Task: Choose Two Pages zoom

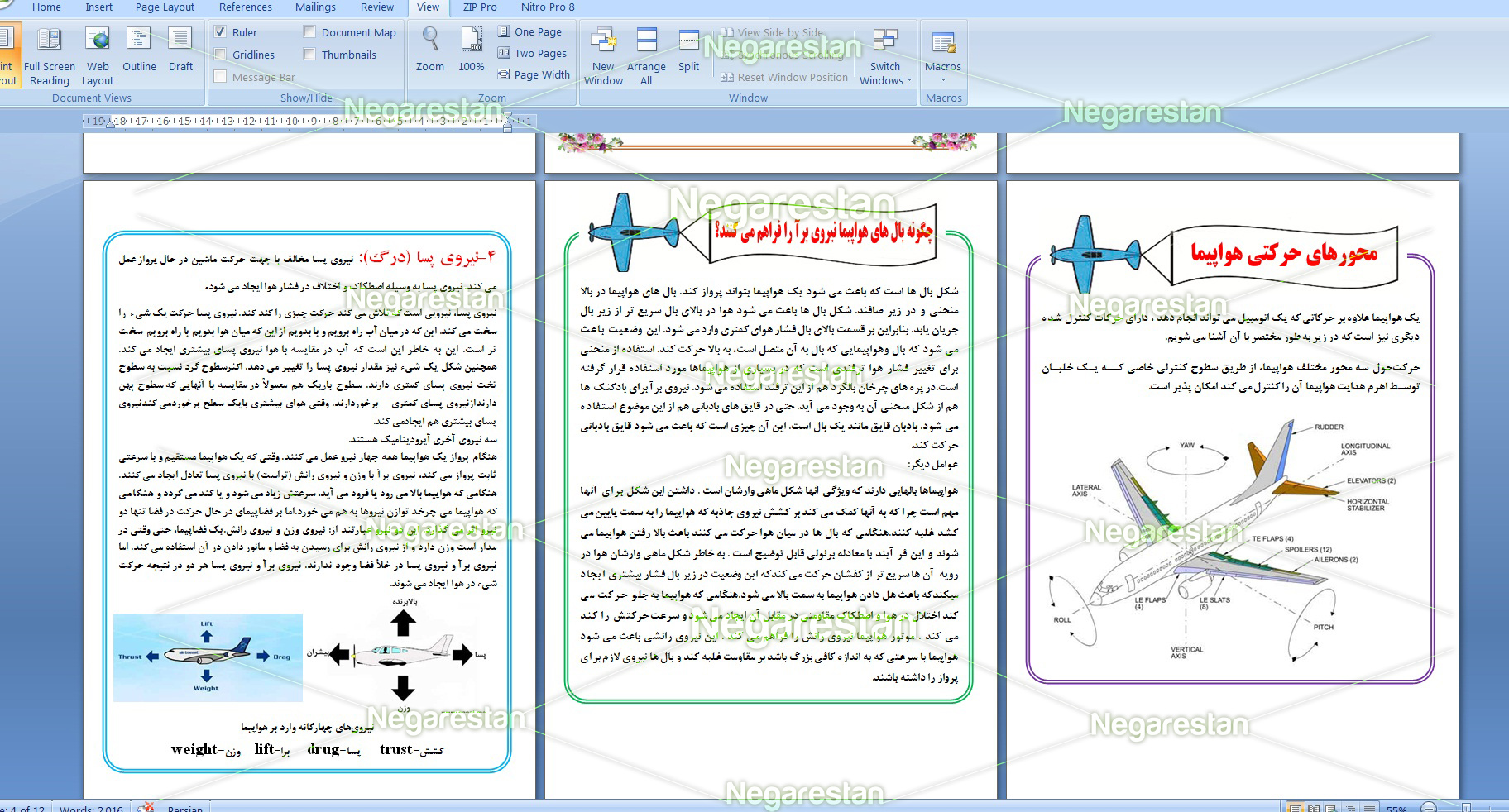Action: tap(532, 53)
